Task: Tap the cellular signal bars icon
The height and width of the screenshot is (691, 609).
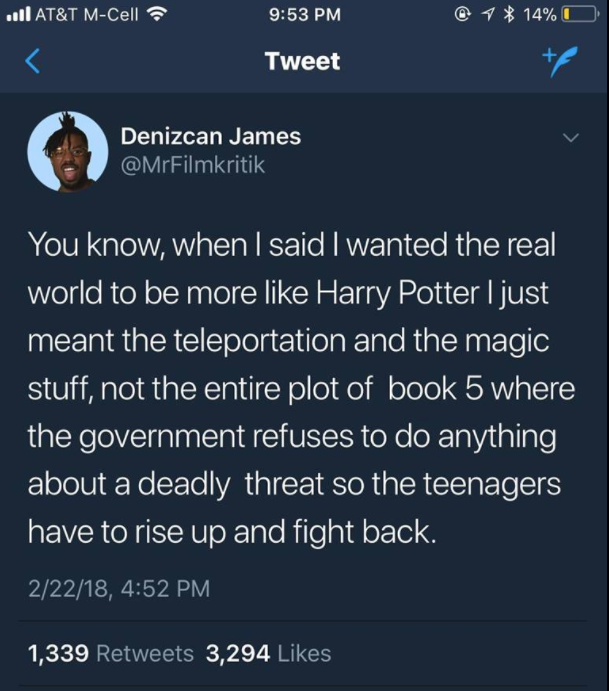Action: pos(19,15)
